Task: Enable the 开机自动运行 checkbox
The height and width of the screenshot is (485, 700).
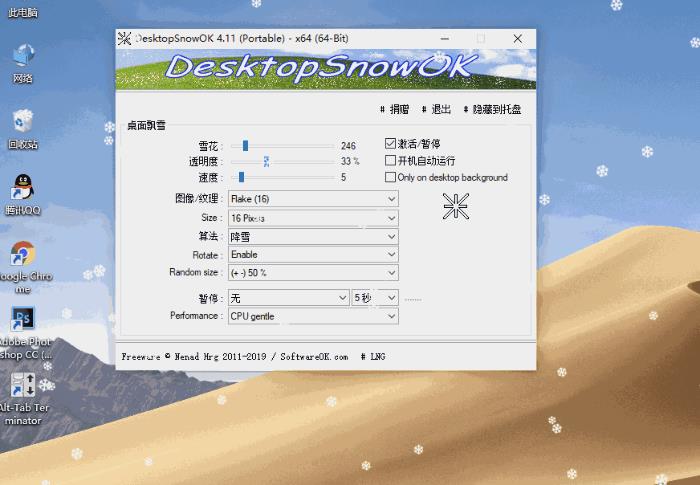Action: point(390,160)
